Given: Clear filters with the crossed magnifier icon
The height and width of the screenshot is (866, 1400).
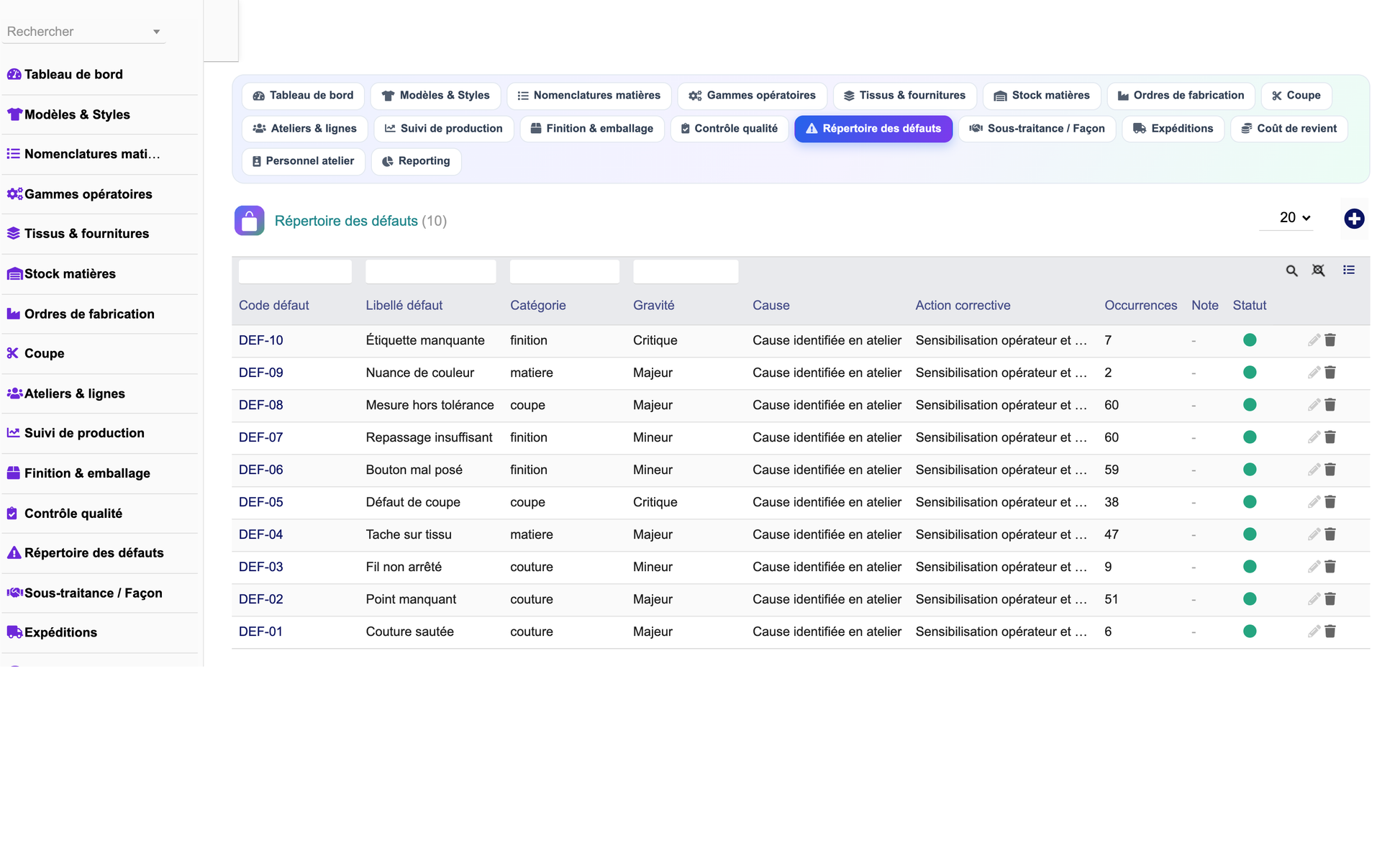Looking at the screenshot, I should tap(1318, 270).
